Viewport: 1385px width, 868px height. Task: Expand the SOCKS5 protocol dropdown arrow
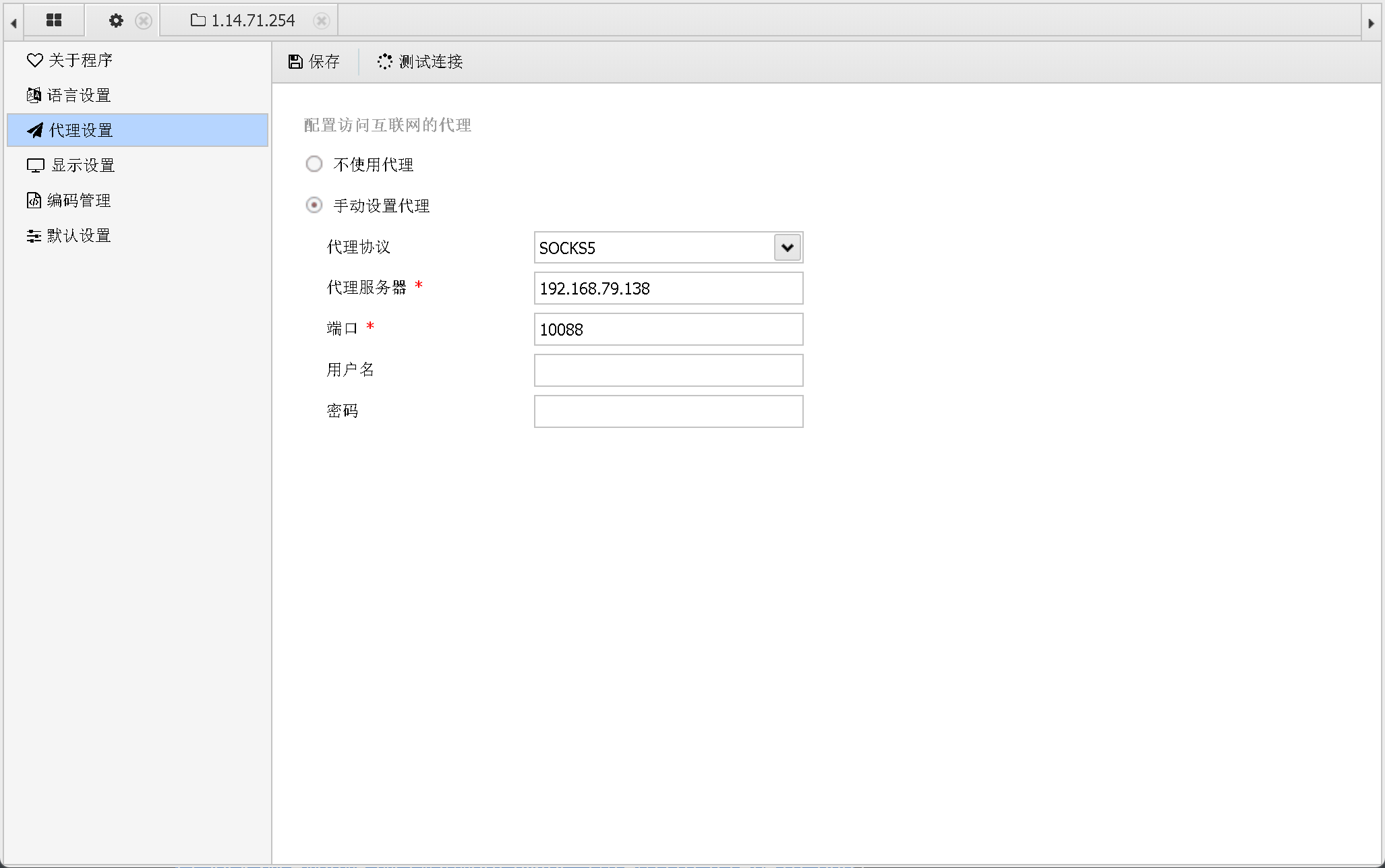pyautogui.click(x=787, y=248)
